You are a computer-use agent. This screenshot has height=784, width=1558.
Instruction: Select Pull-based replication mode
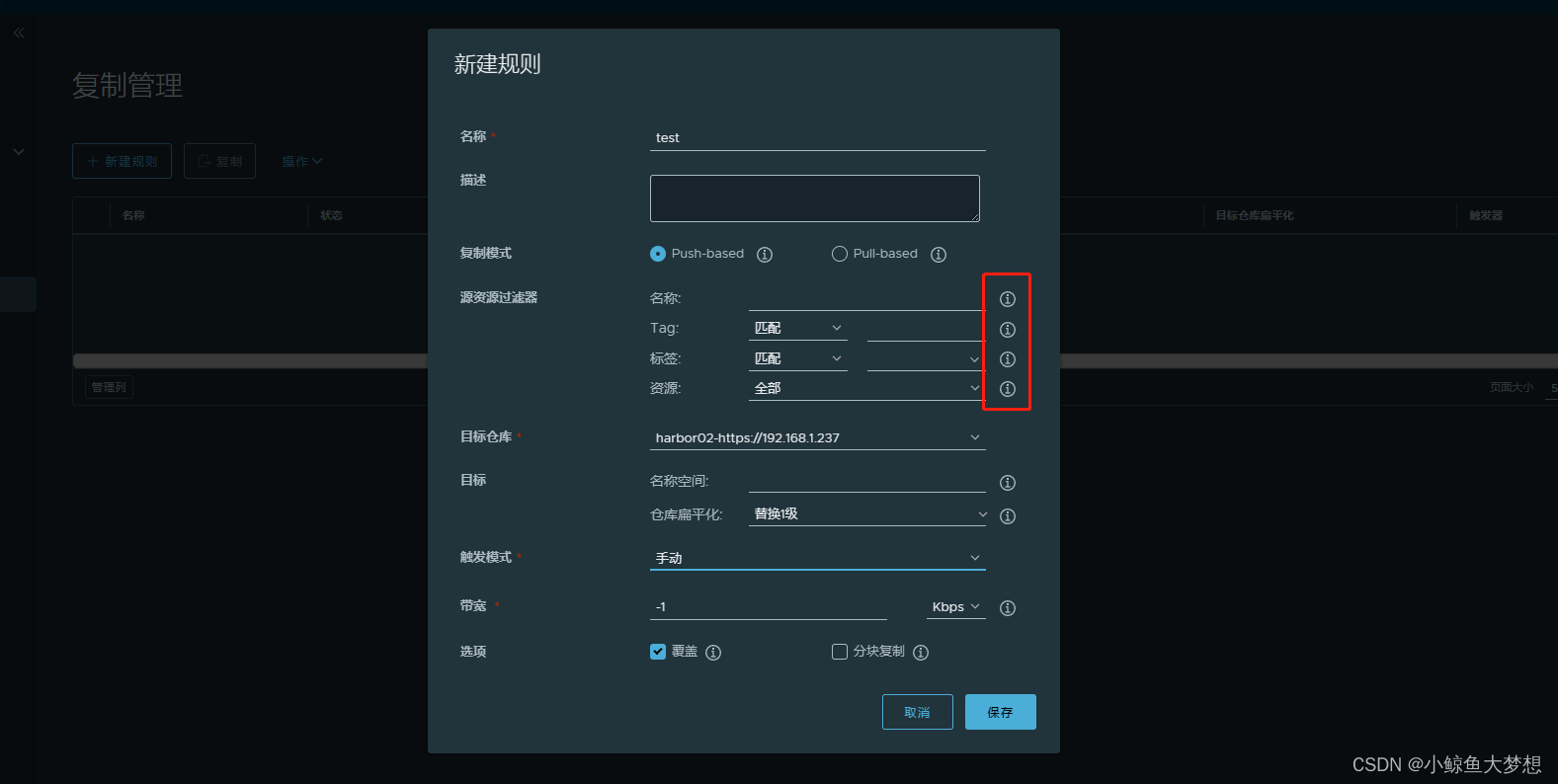840,254
